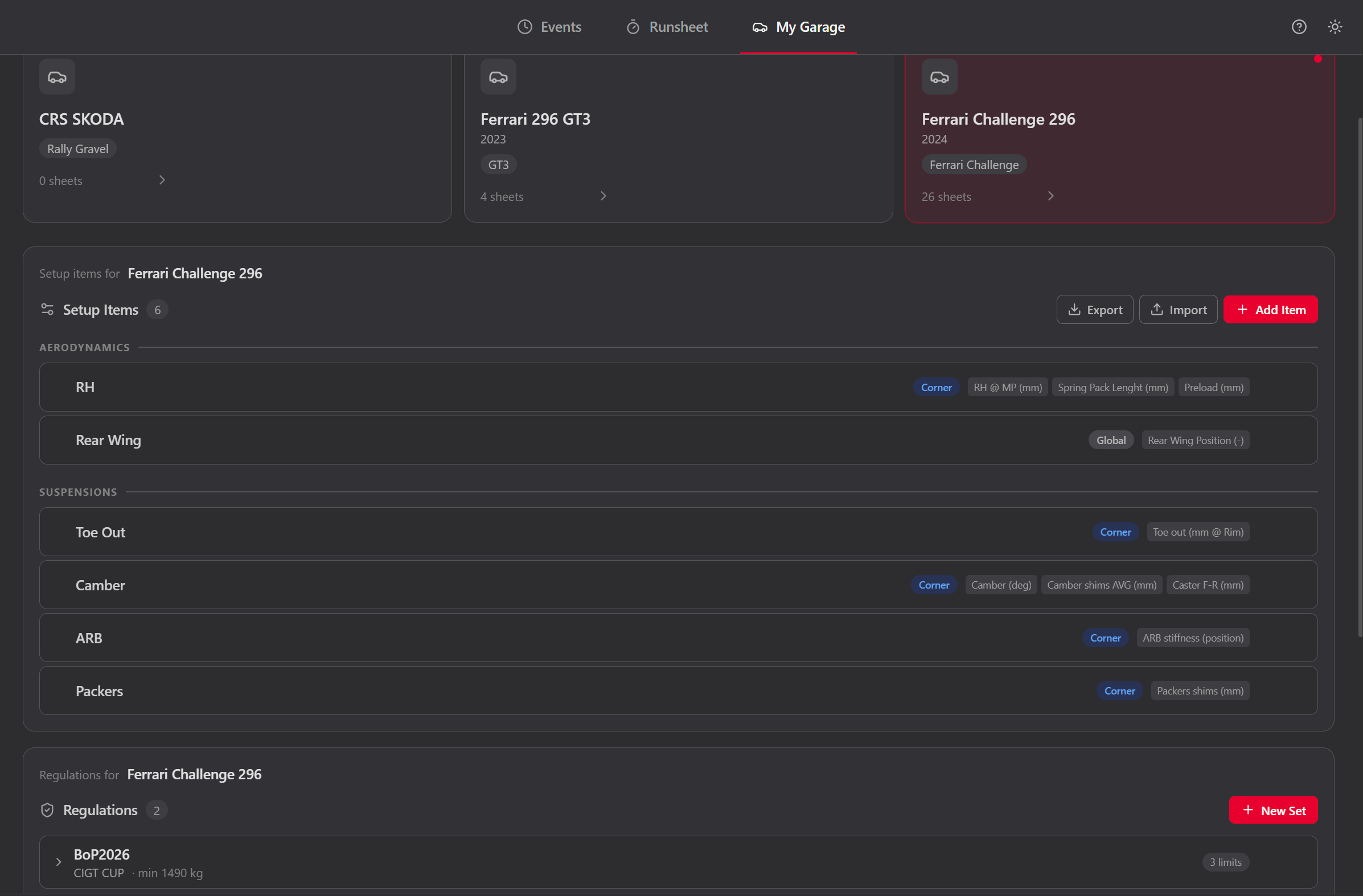Open the help question mark icon
1363x896 pixels.
[x=1299, y=26]
